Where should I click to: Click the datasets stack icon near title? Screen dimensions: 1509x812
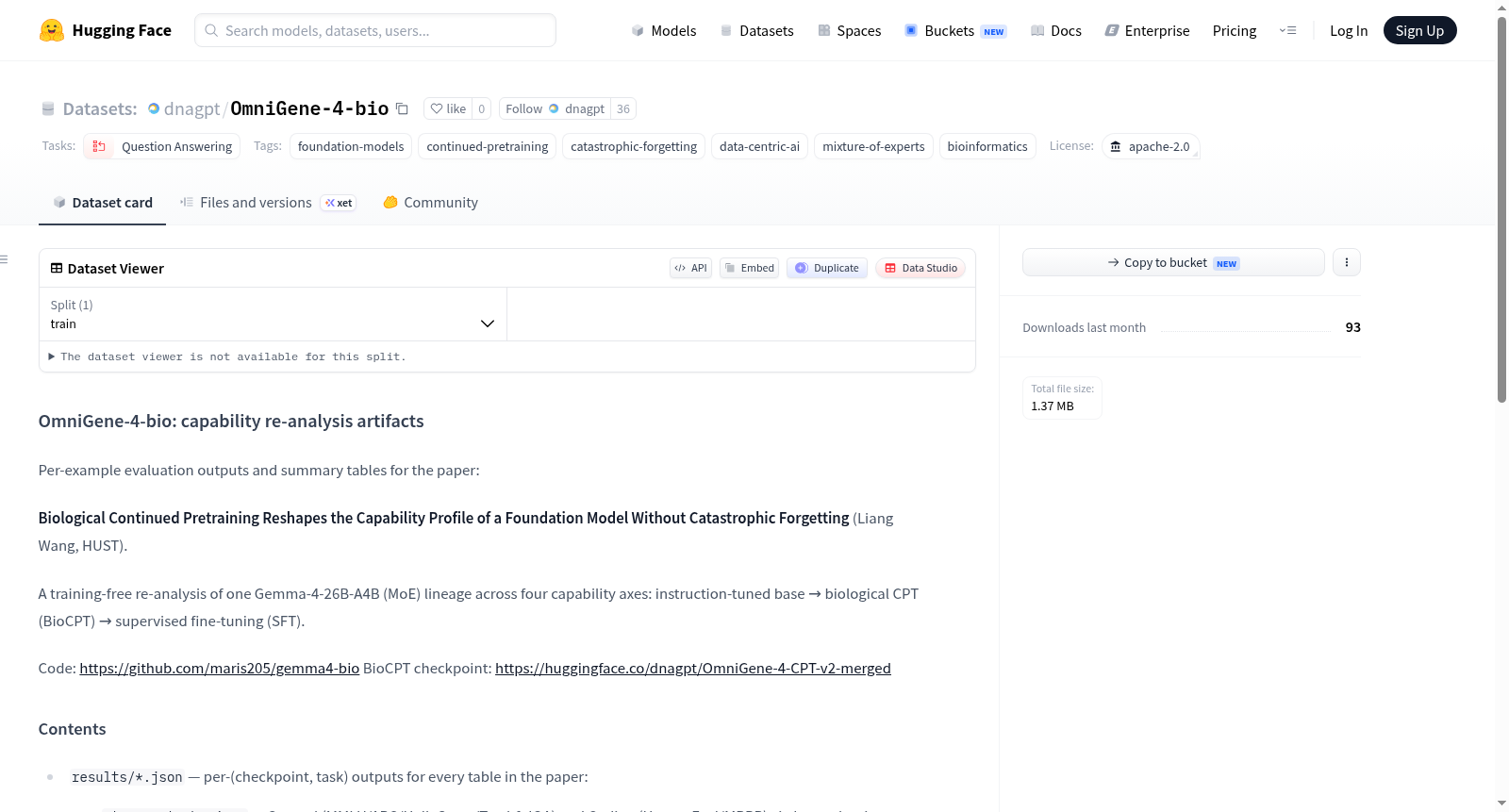[x=48, y=108]
